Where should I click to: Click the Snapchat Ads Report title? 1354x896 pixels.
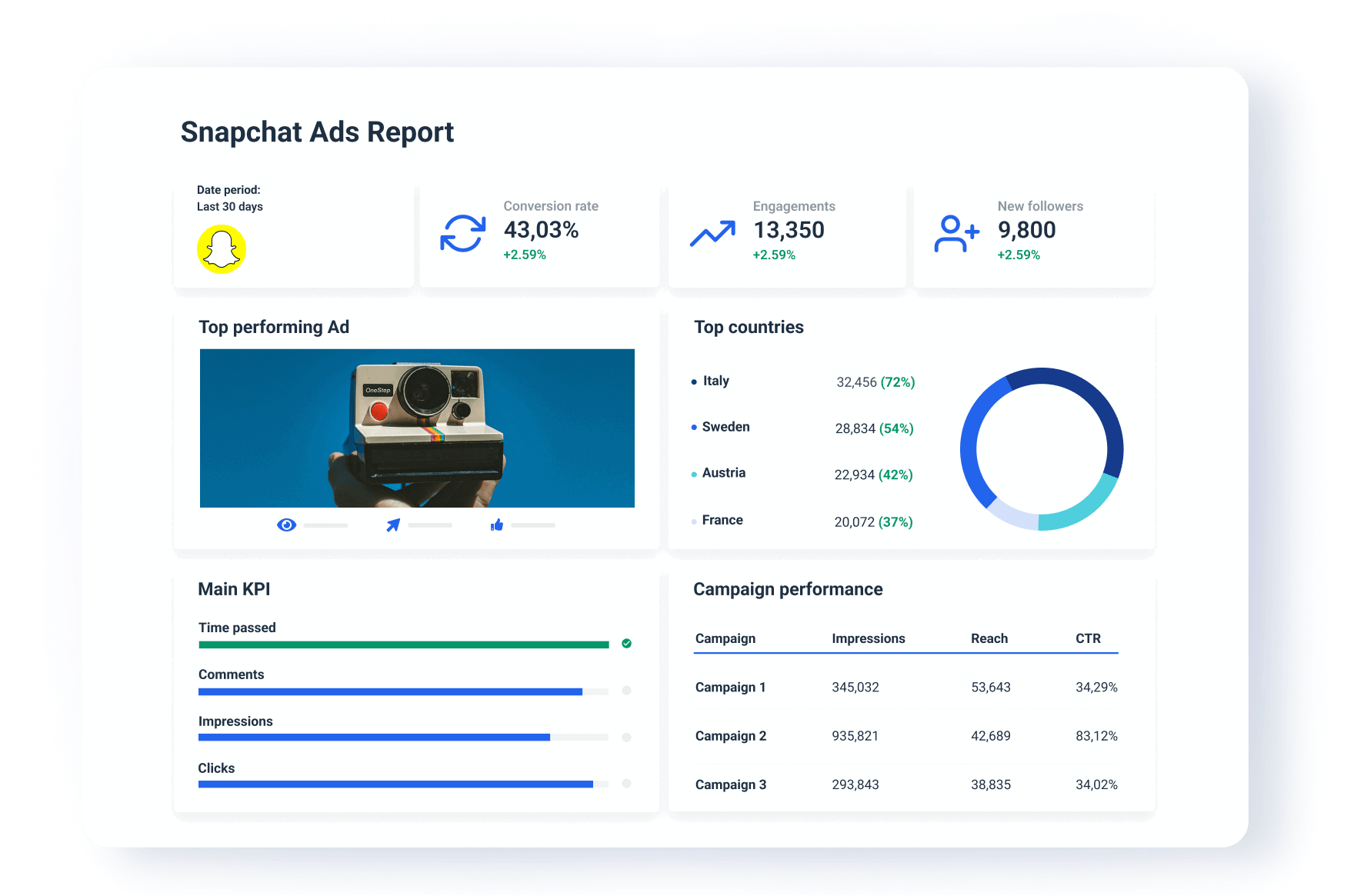pos(317,132)
